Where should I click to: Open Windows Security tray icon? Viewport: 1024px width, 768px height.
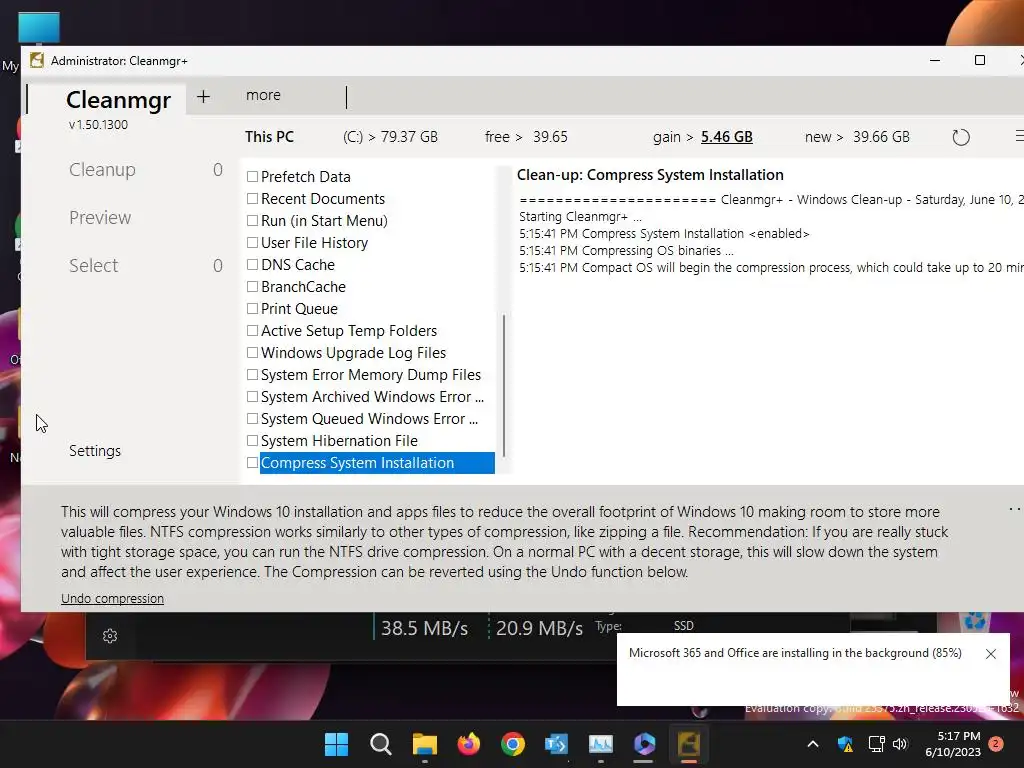(845, 744)
